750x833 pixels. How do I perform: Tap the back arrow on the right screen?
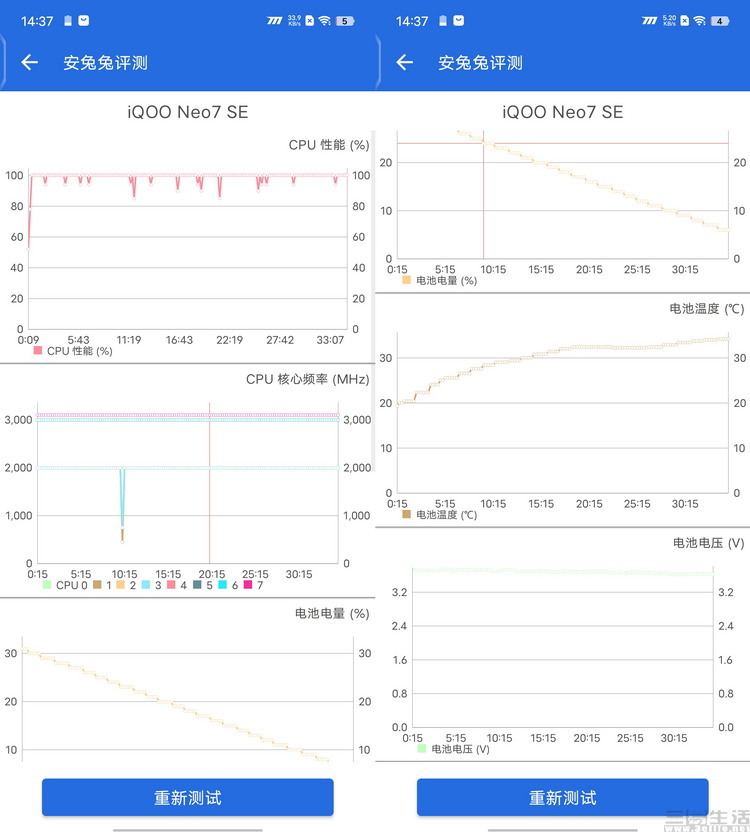coord(404,62)
